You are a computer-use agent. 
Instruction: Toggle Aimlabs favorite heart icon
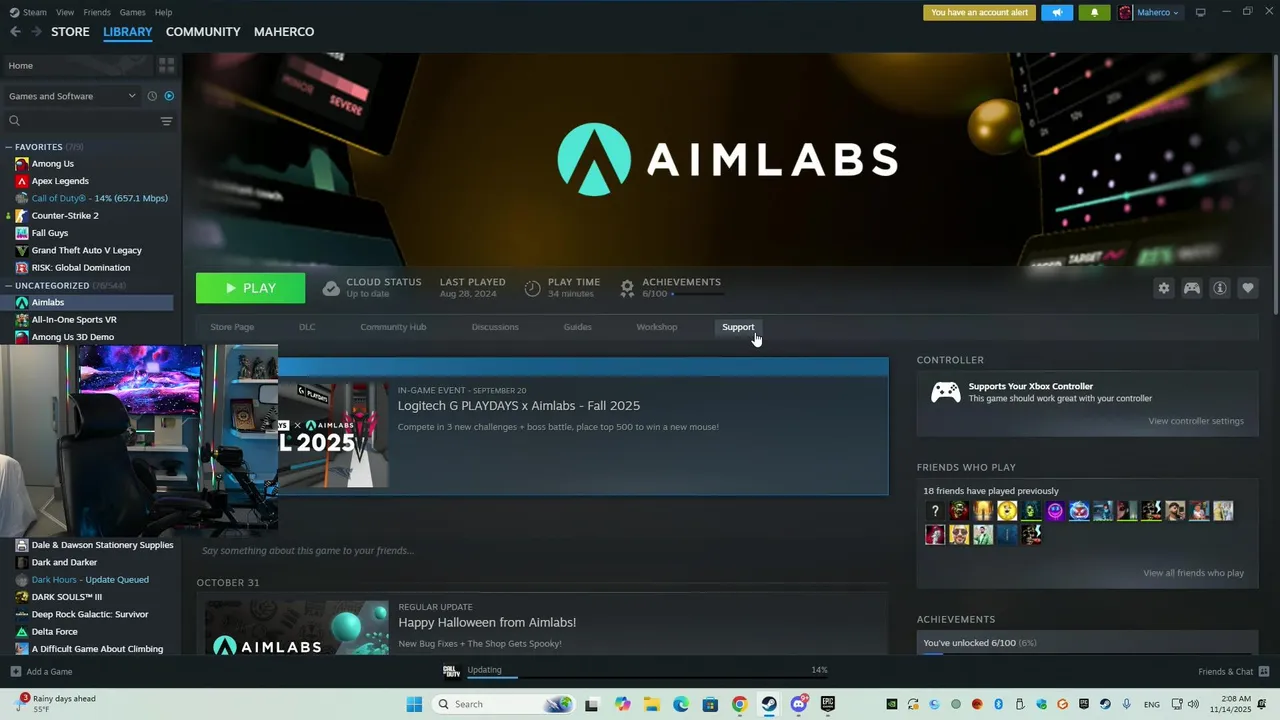[x=1248, y=288]
